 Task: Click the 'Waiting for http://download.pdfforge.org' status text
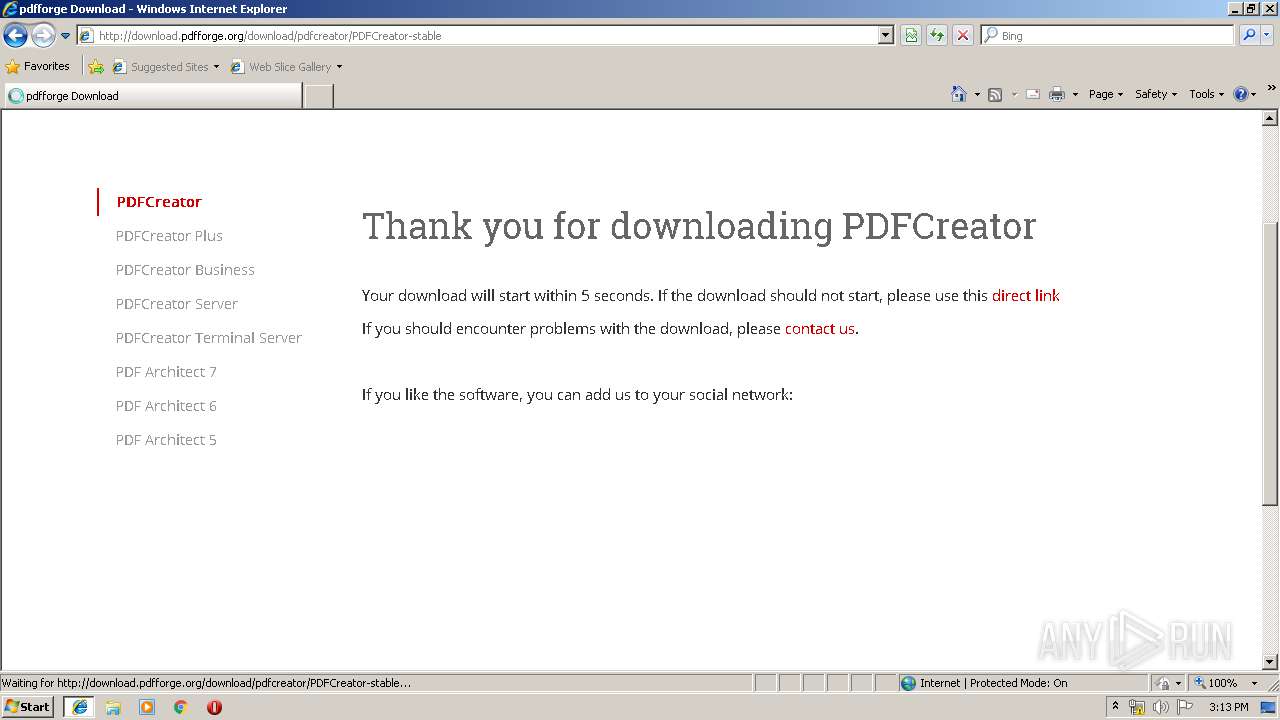[x=206, y=683]
